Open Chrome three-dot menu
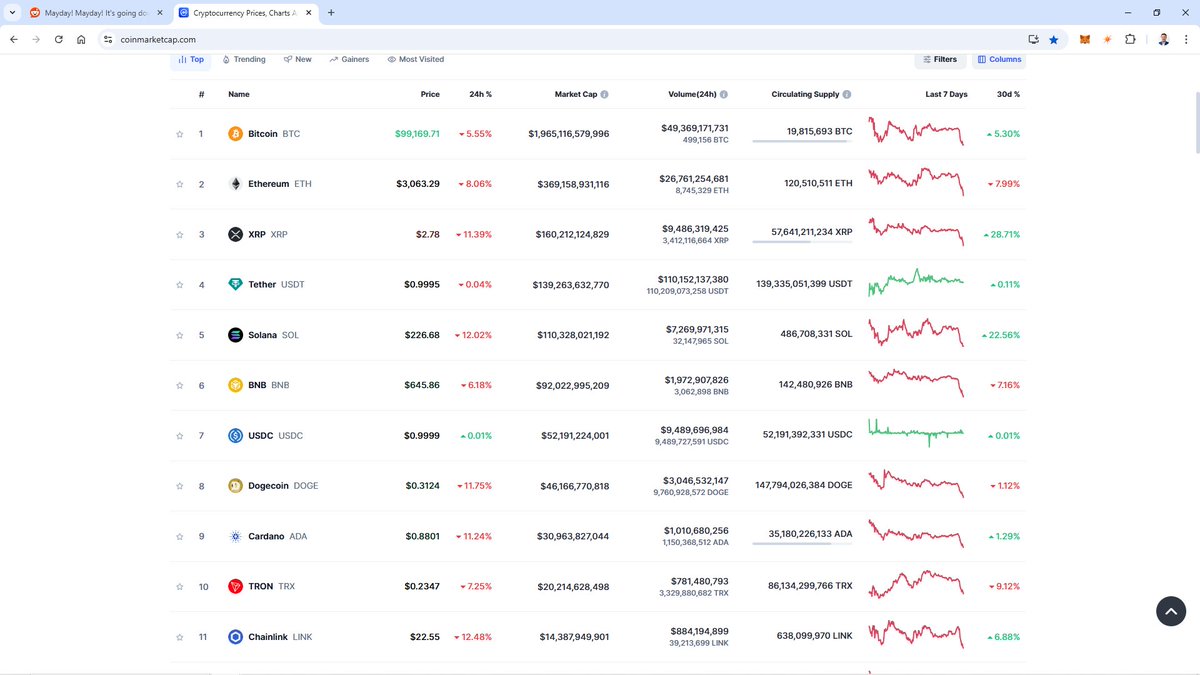1200x675 pixels. point(1186,39)
